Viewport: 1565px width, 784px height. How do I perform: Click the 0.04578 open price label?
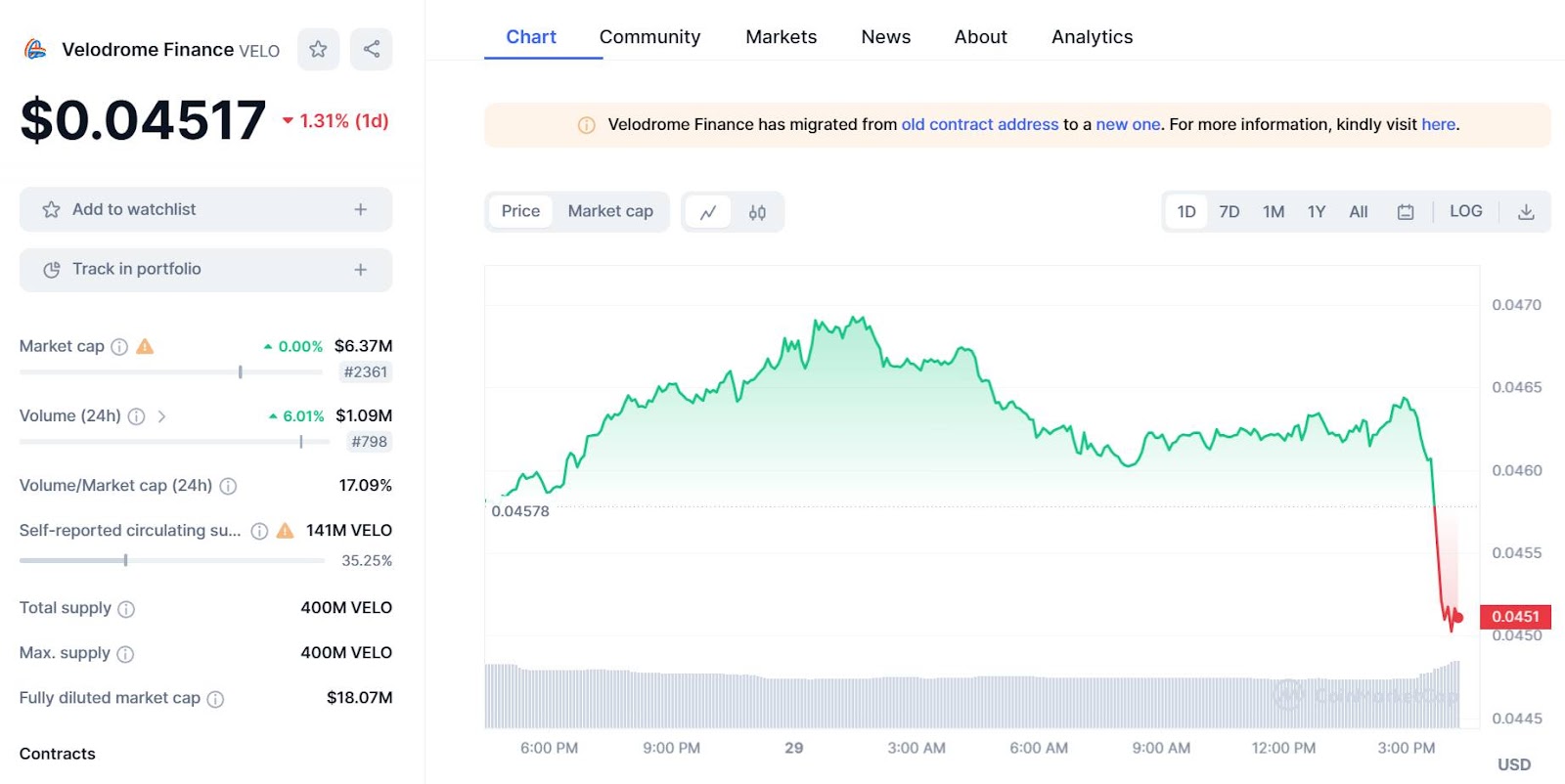(x=520, y=511)
